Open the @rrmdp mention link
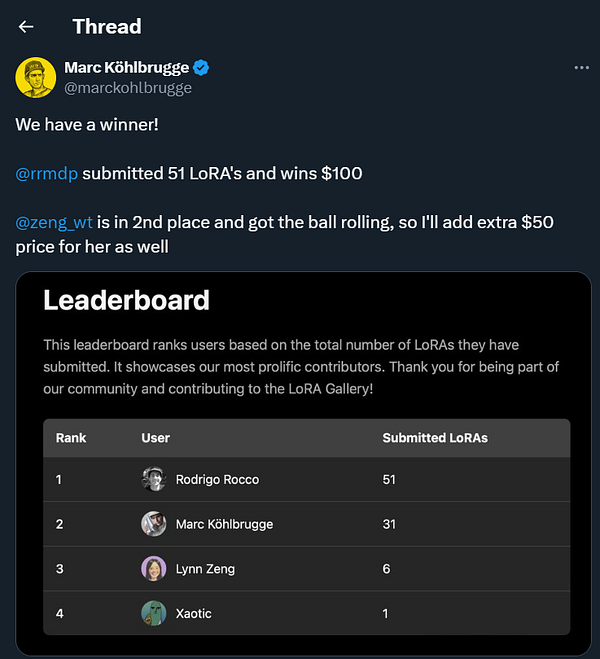This screenshot has width=600, height=659. pos(46,174)
